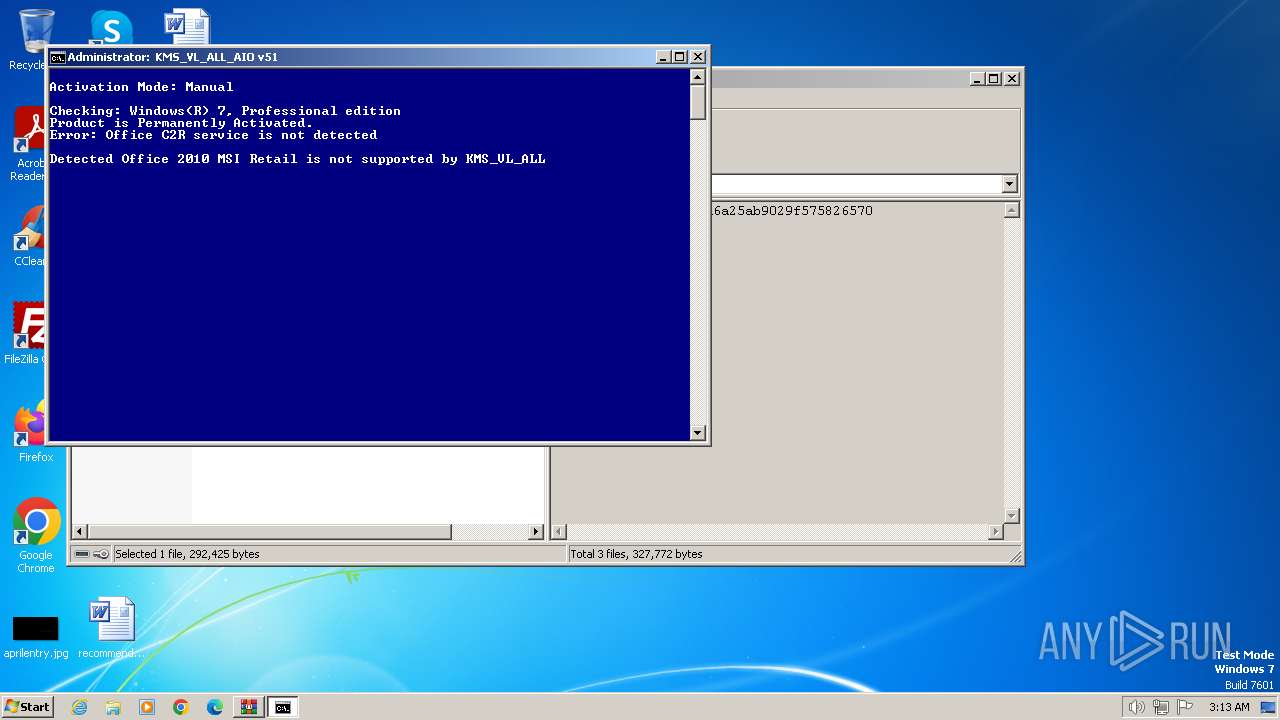Launch Chrome from the taskbar
Viewport: 1280px width, 720px height.
point(181,707)
